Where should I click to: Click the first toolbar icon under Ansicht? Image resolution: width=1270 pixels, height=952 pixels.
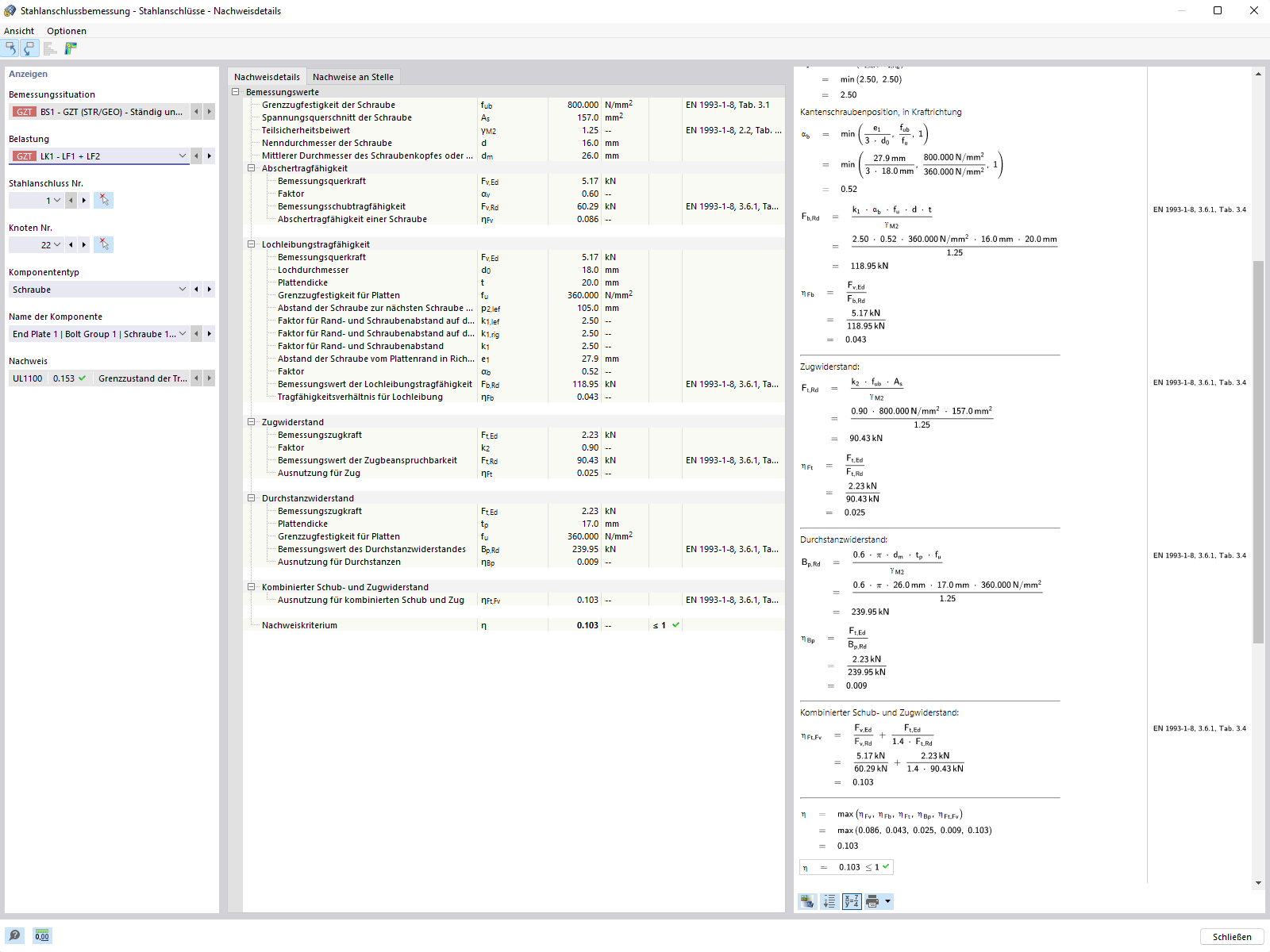coord(11,48)
